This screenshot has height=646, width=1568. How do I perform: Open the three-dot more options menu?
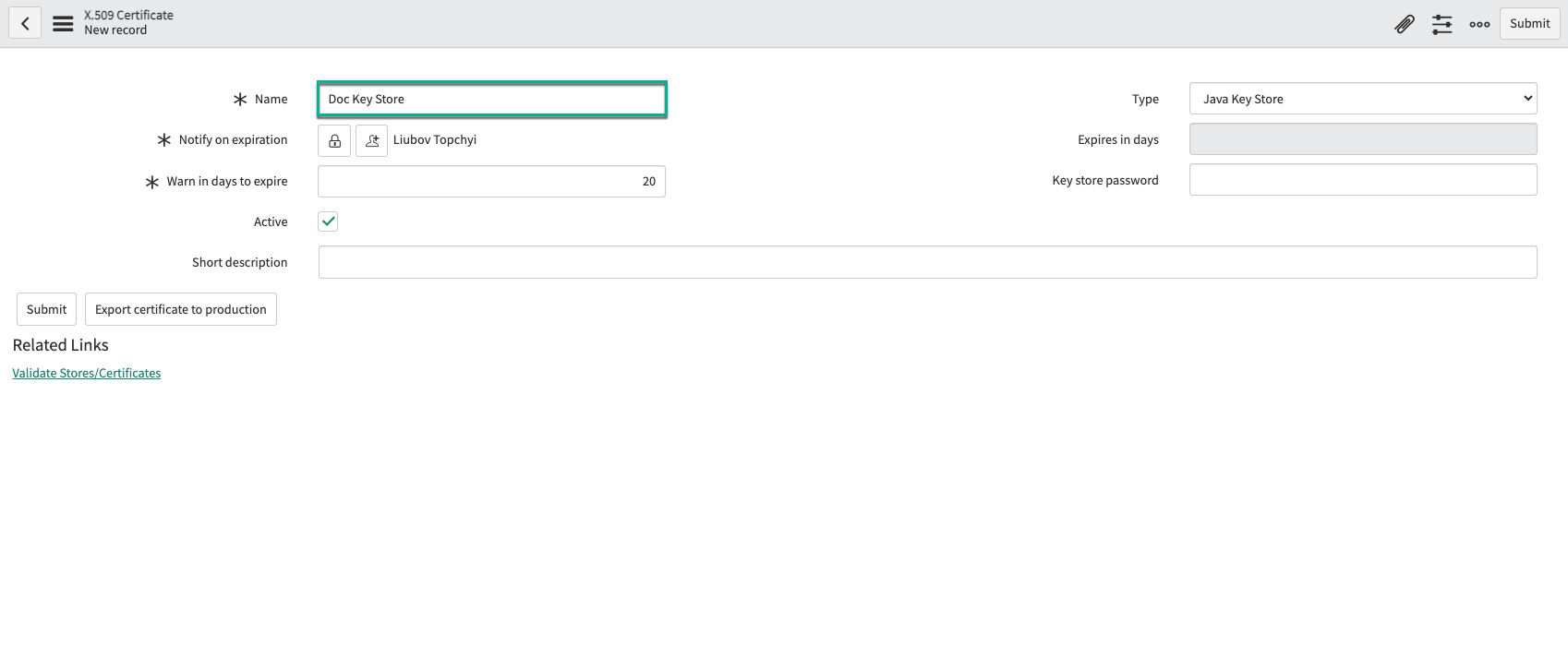[x=1479, y=24]
